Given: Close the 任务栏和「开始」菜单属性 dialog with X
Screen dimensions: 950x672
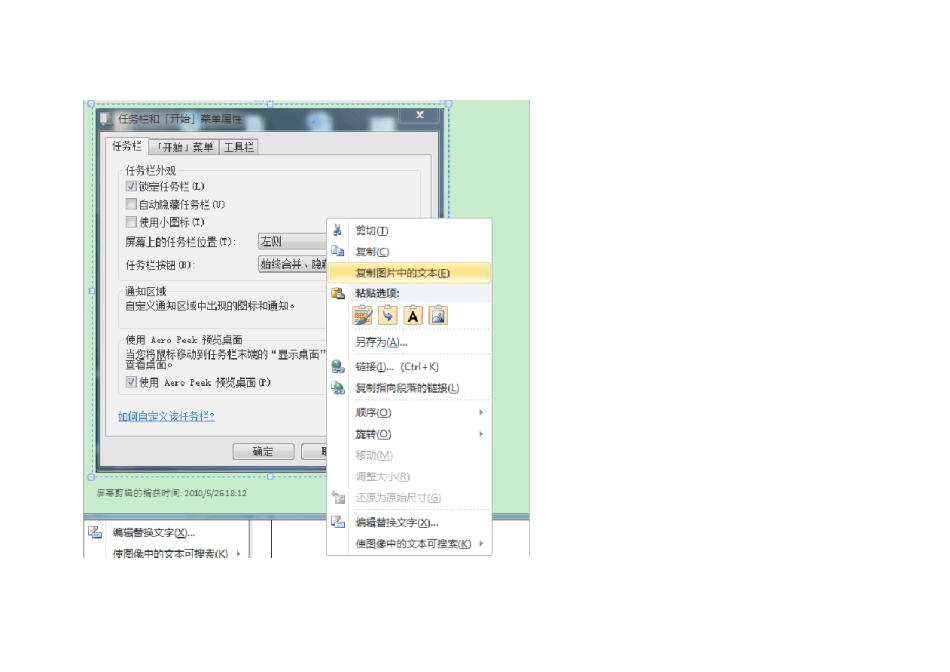Looking at the screenshot, I should [x=420, y=115].
